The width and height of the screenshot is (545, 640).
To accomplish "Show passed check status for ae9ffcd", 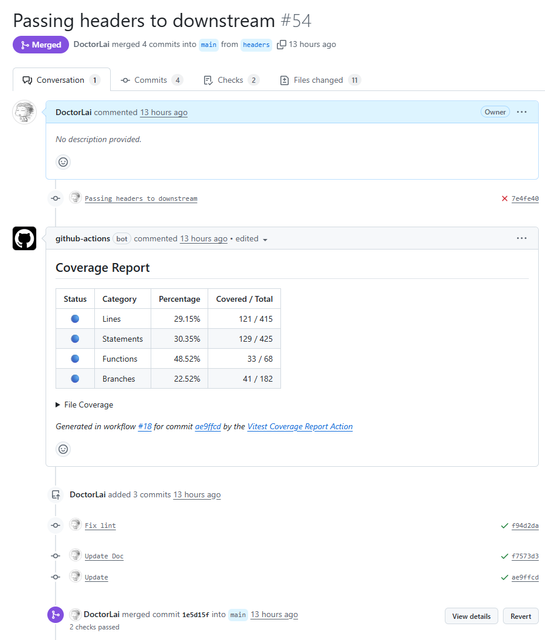I will tap(505, 578).
